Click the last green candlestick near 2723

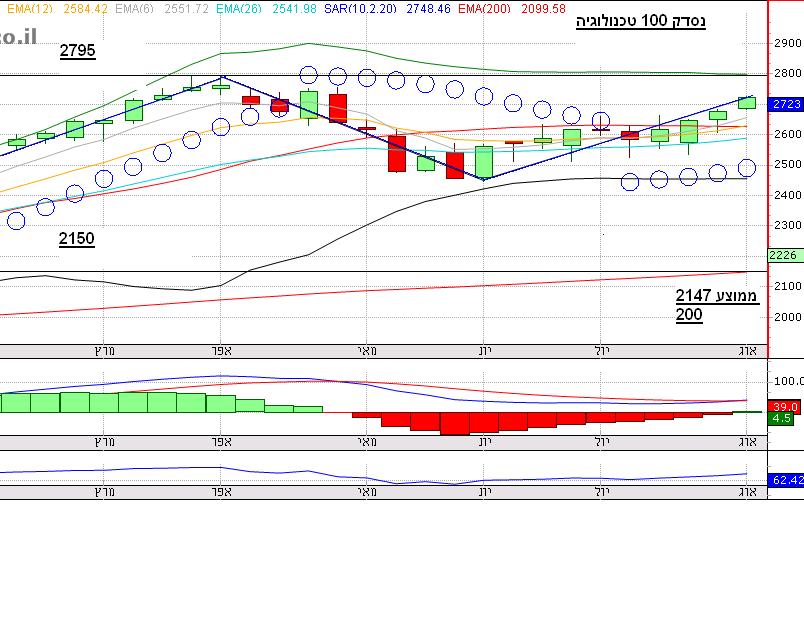(747, 102)
